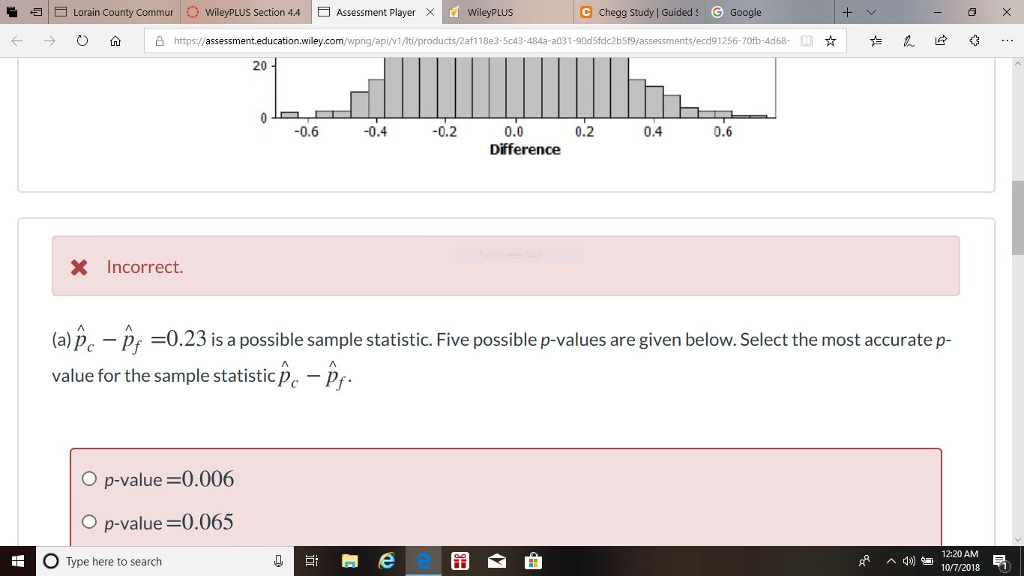Open reading view in address bar
The image size is (1024, 576).
click(807, 40)
